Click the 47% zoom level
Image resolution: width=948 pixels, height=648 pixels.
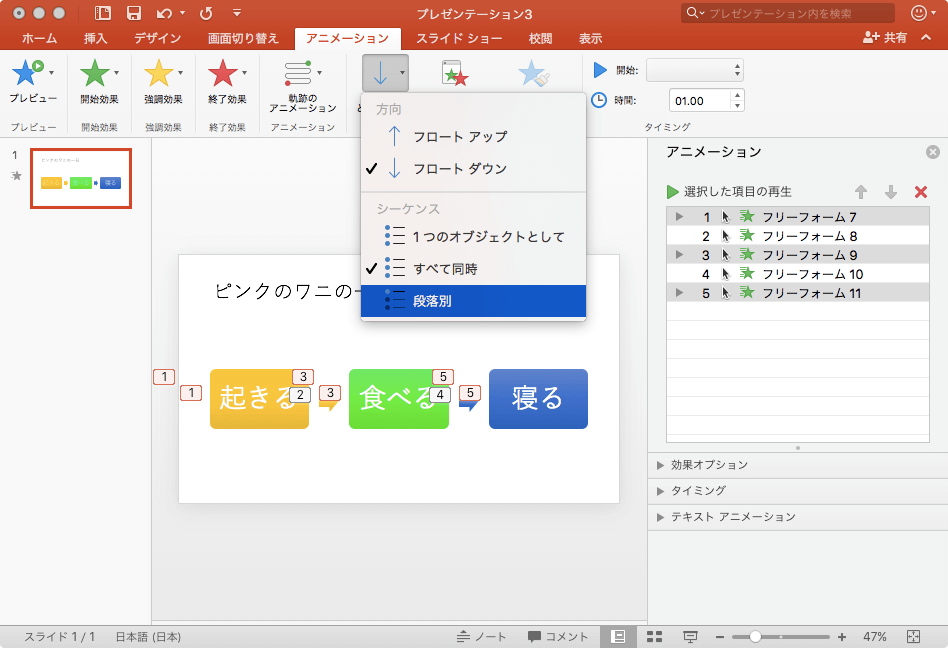874,637
